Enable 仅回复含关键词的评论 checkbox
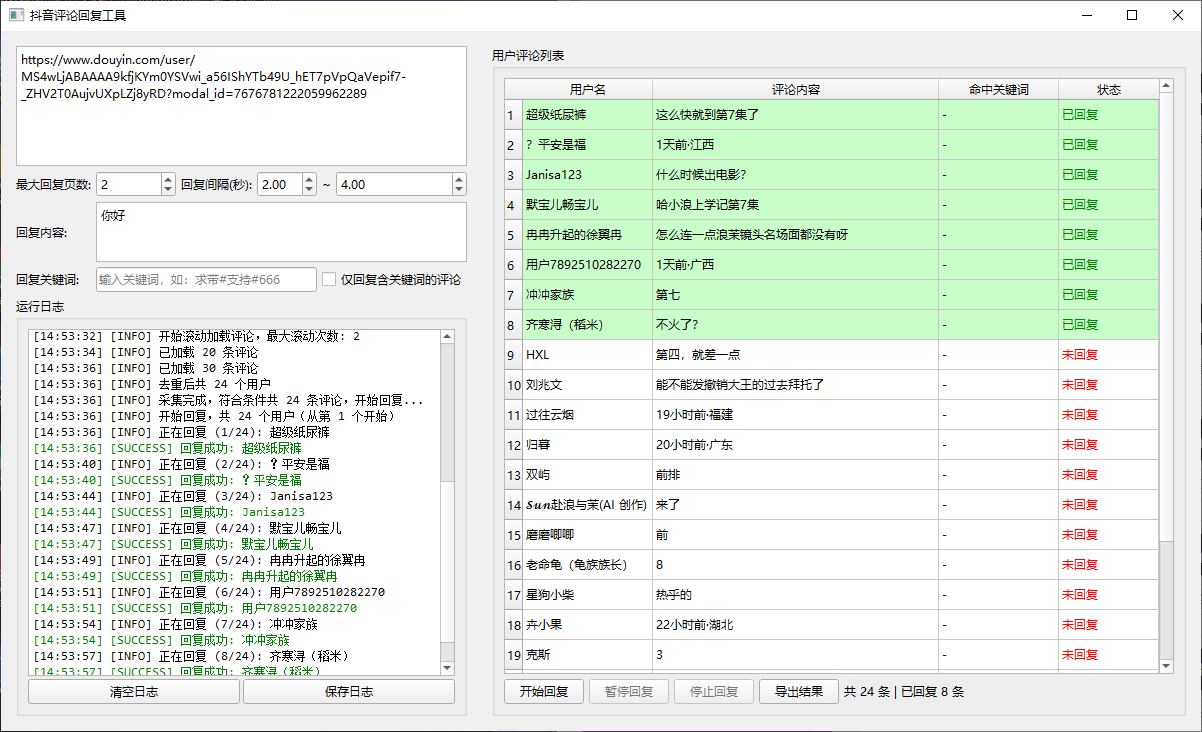Image resolution: width=1202 pixels, height=732 pixels. (329, 280)
